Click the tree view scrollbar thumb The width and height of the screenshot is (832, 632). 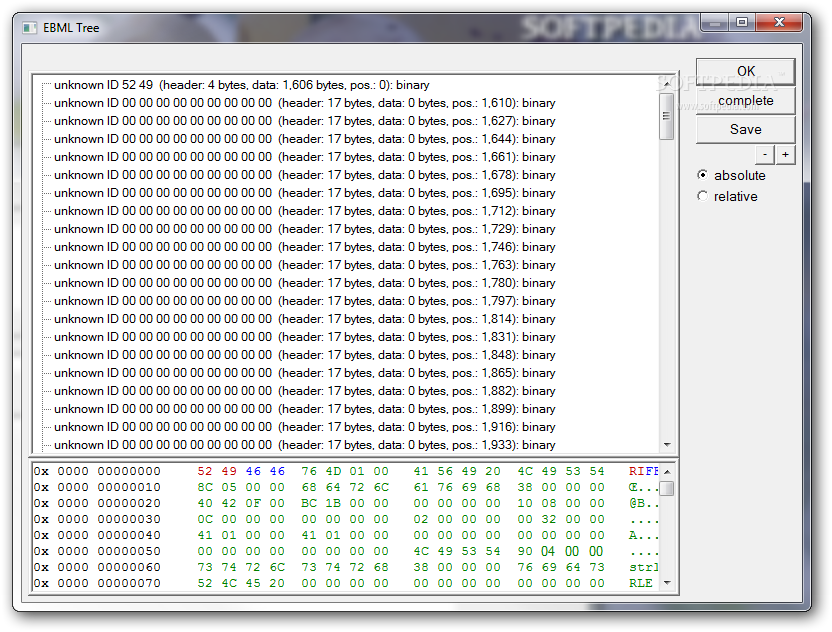(667, 116)
